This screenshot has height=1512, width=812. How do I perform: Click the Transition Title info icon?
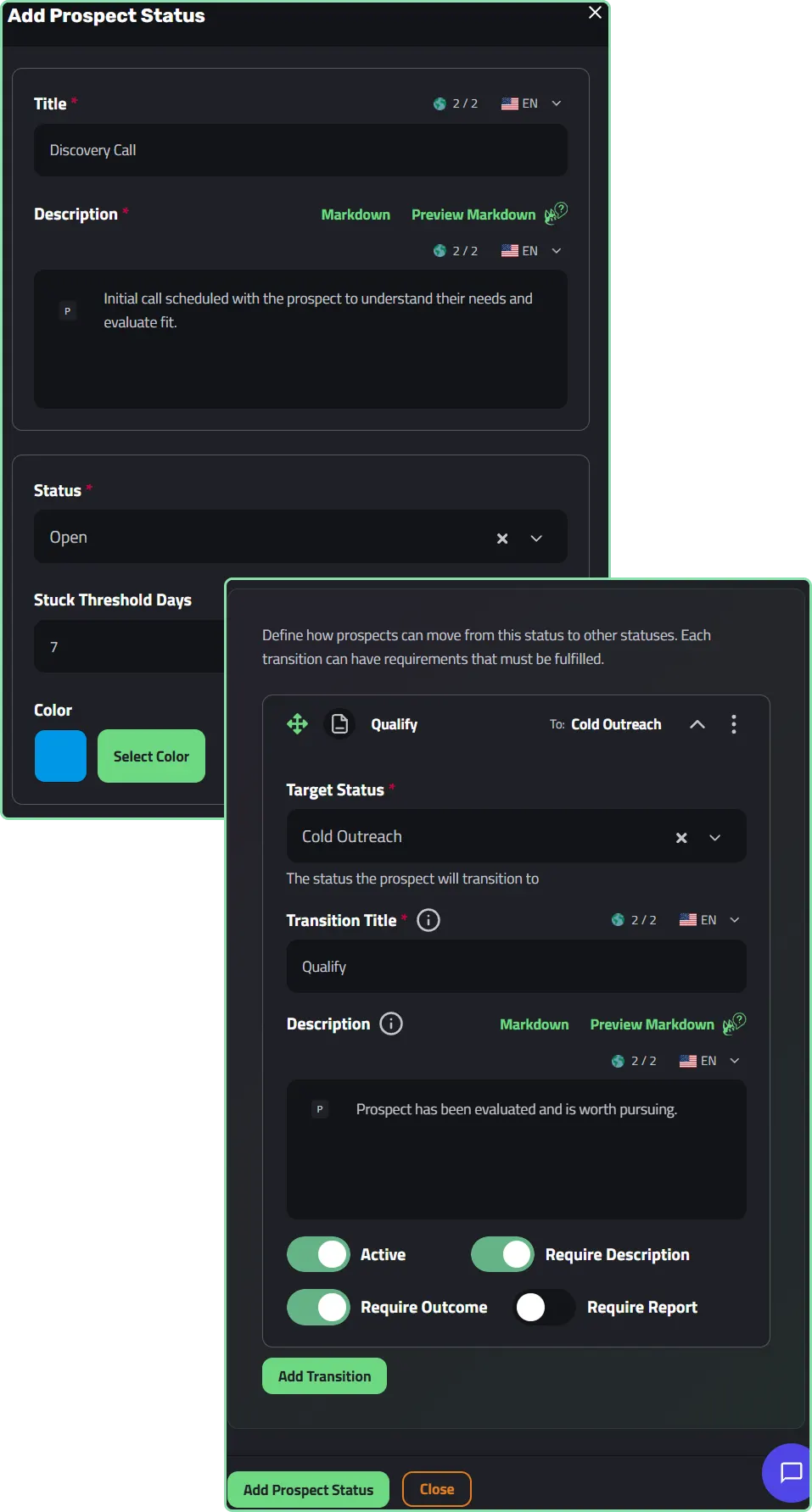tap(428, 920)
